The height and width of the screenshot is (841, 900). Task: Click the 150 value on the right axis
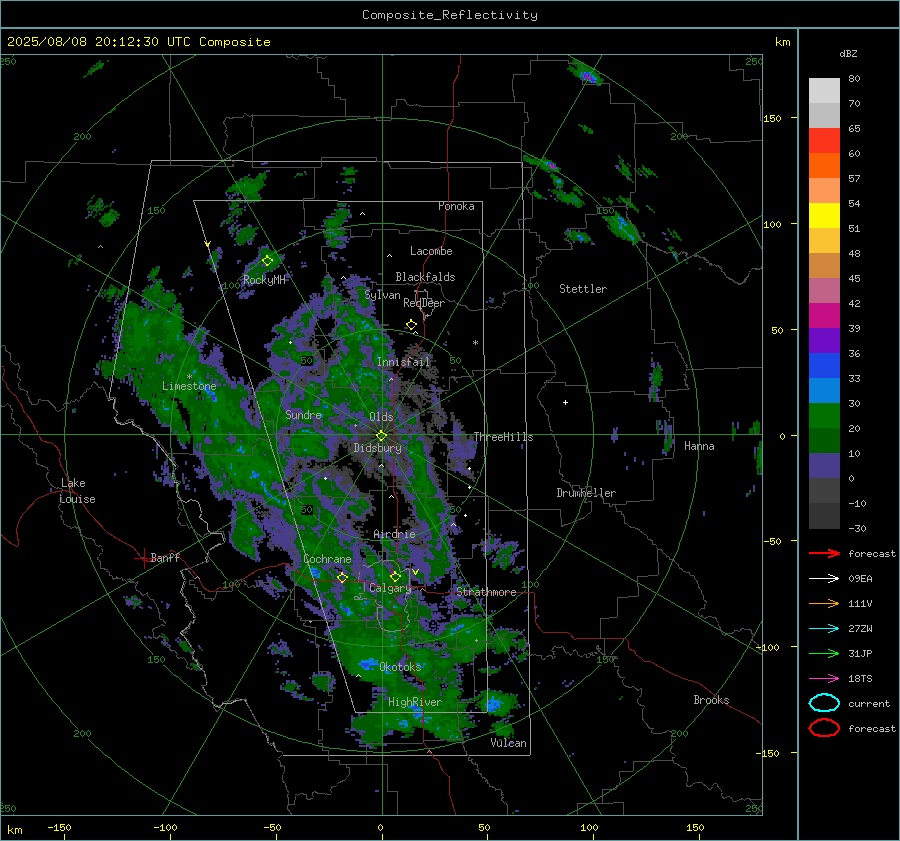[x=772, y=118]
